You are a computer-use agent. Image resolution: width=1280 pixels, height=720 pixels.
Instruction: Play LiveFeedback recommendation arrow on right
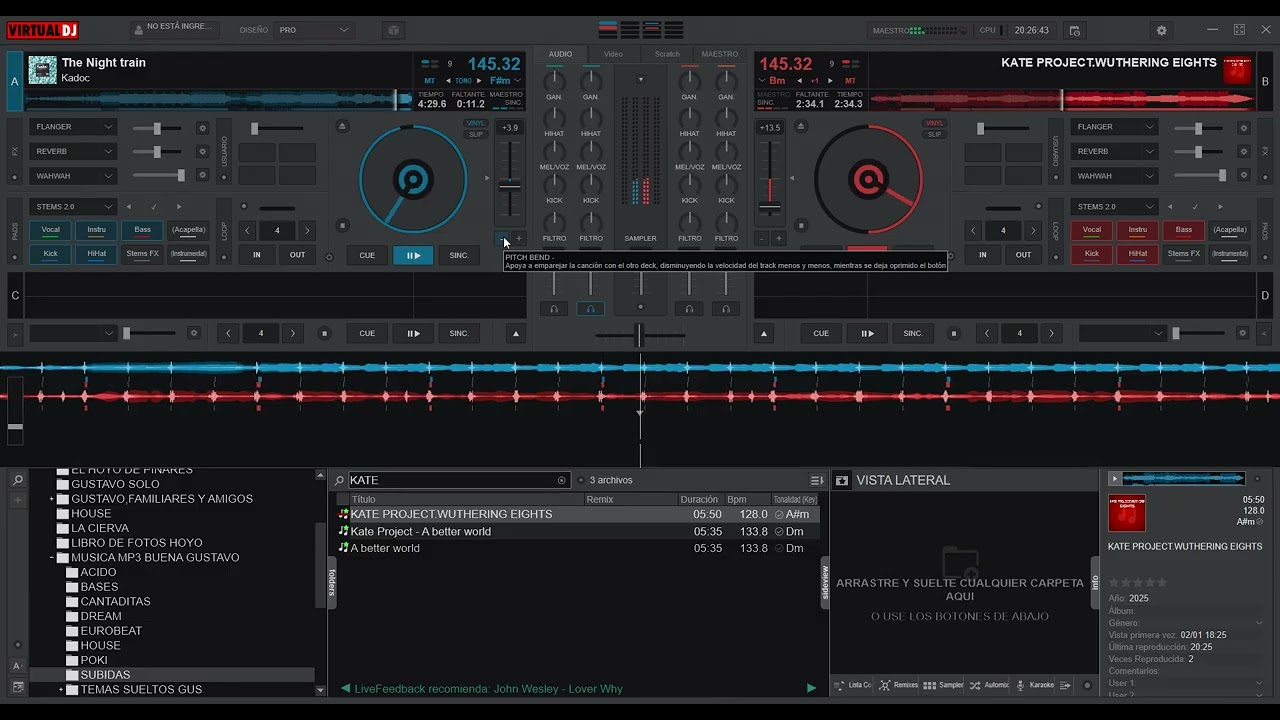(811, 688)
